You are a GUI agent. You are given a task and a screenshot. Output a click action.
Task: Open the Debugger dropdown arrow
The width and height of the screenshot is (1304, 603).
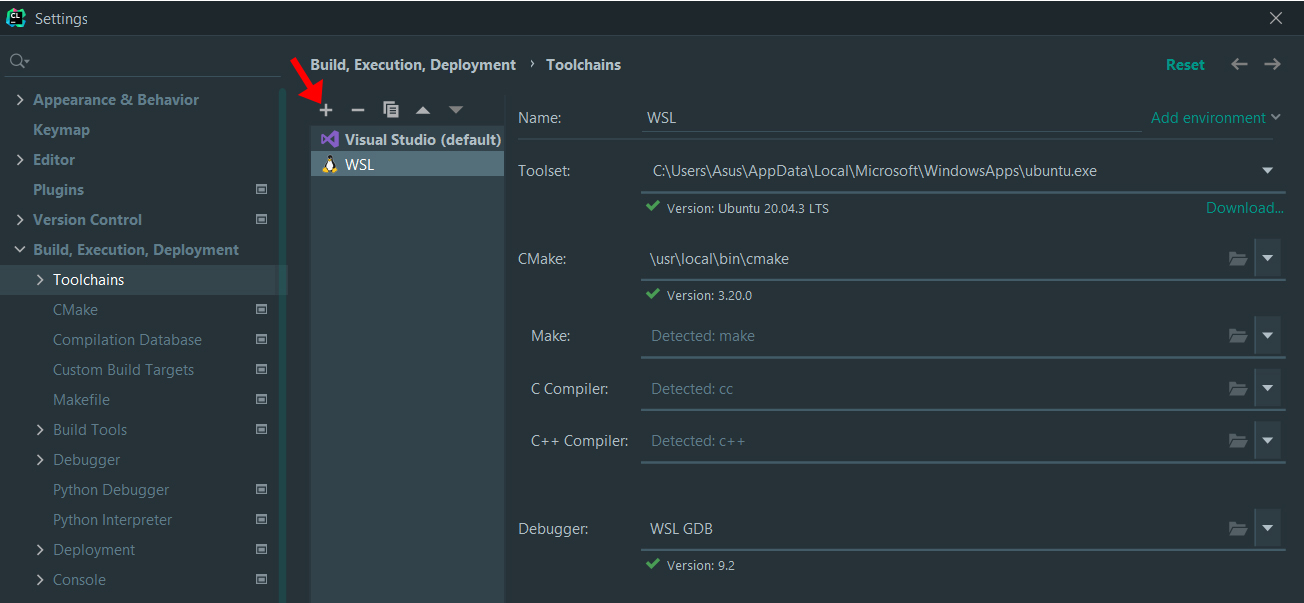coord(1268,528)
